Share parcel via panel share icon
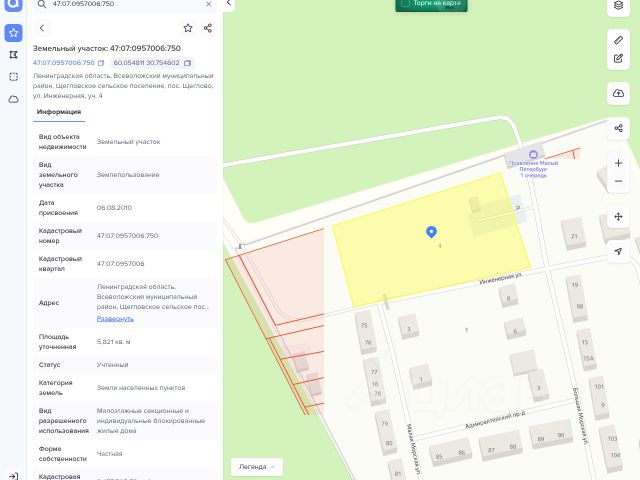The height and width of the screenshot is (480, 640). (208, 28)
